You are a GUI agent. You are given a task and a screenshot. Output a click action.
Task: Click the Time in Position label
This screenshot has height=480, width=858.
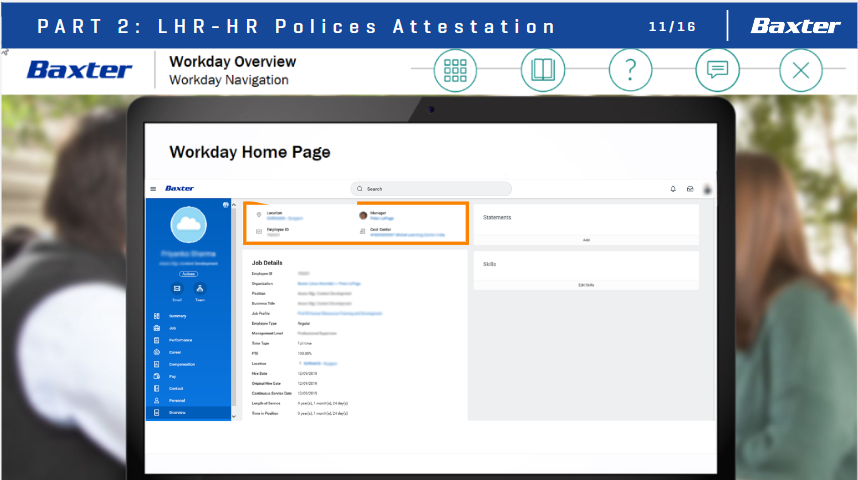(265, 413)
